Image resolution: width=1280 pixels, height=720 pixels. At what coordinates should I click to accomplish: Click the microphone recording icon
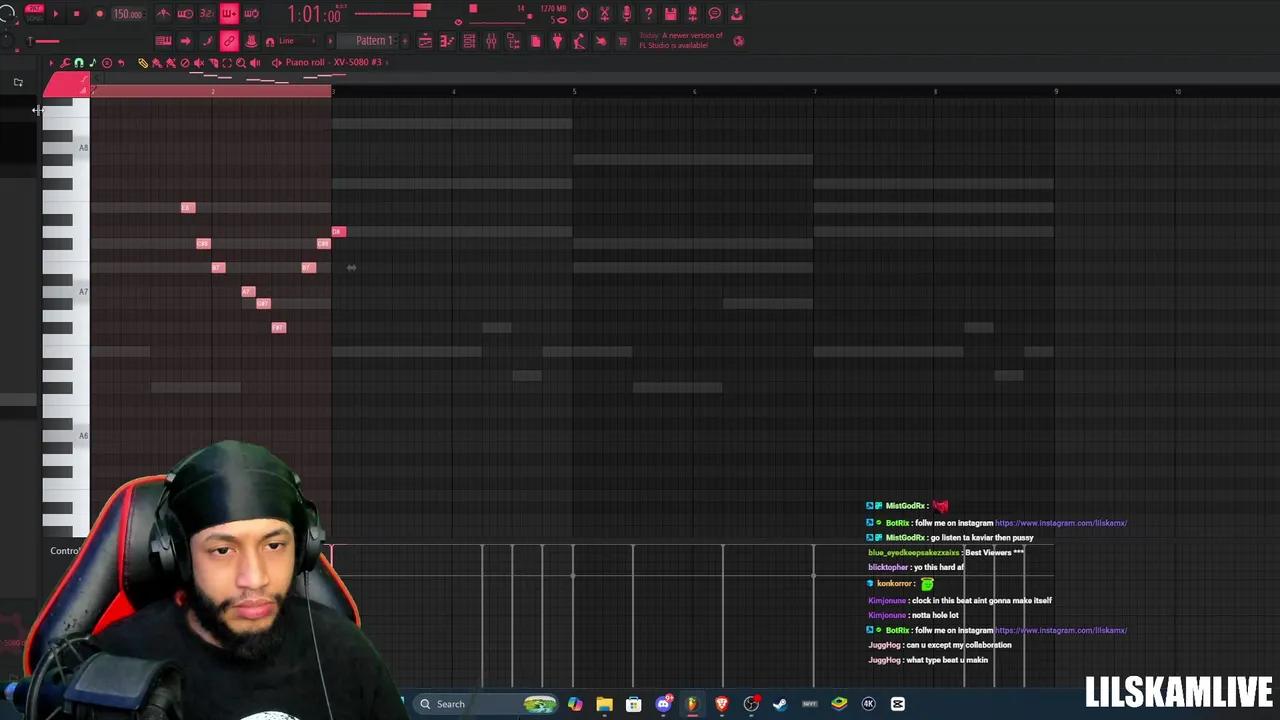[626, 13]
